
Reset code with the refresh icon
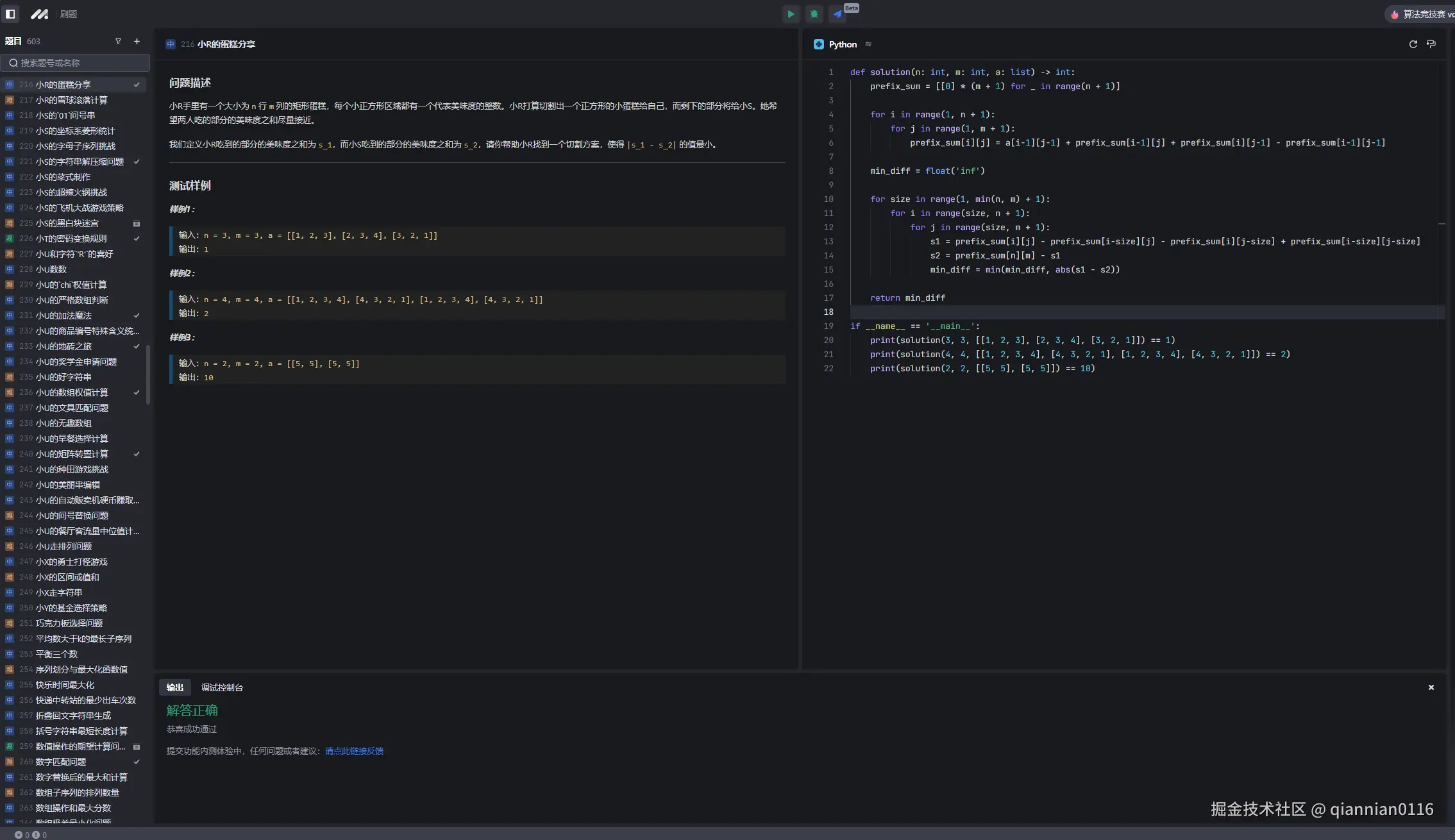point(1413,44)
